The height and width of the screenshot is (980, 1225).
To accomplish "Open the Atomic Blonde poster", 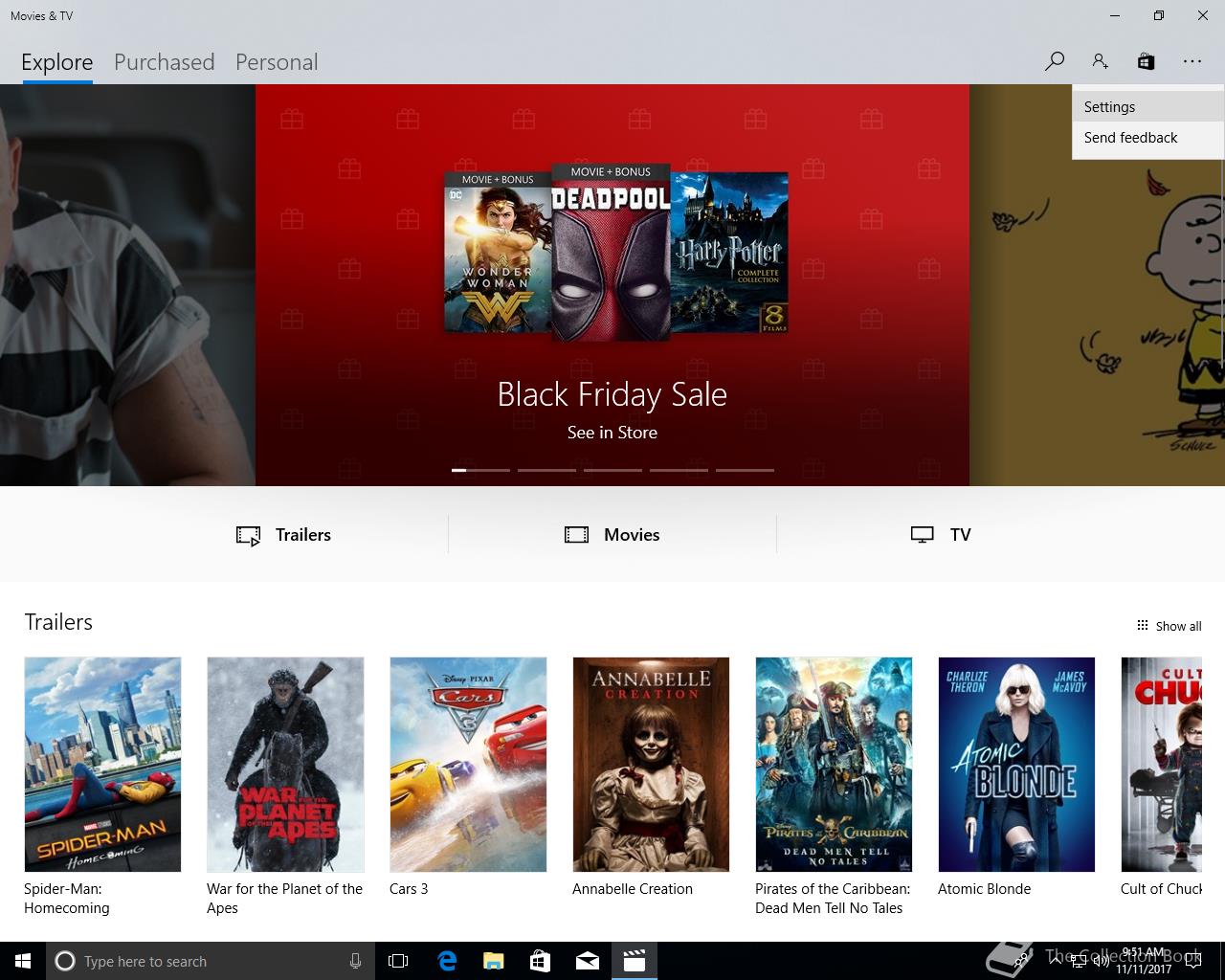I will pos(1016,764).
